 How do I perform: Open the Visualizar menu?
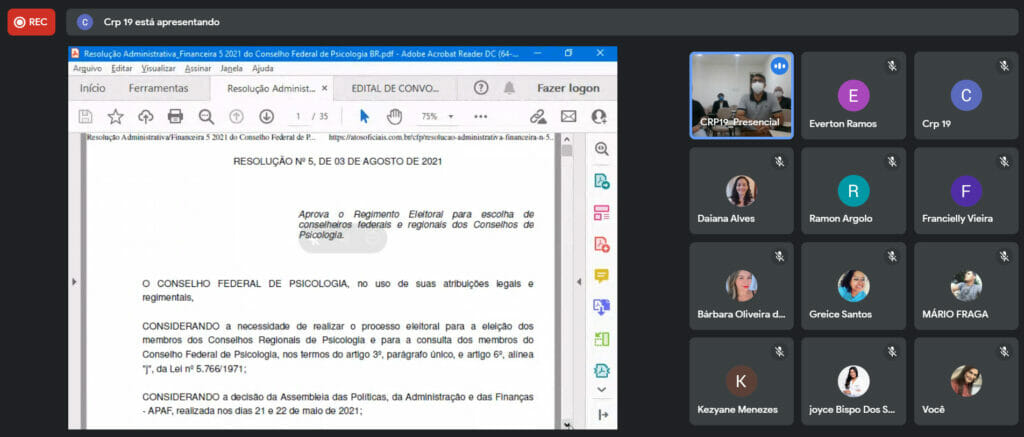(158, 68)
